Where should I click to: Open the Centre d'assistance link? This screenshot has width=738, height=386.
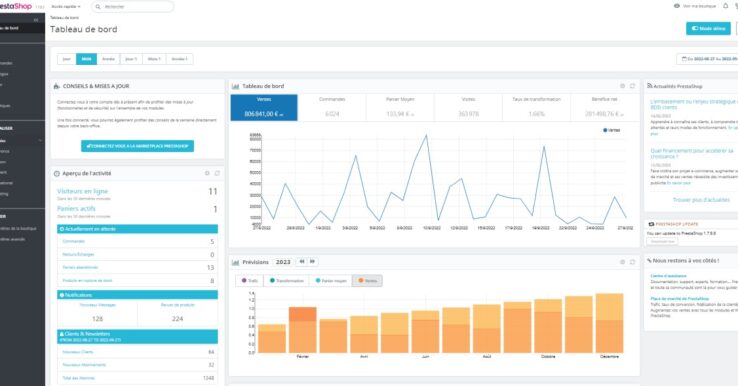pyautogui.click(x=668, y=276)
